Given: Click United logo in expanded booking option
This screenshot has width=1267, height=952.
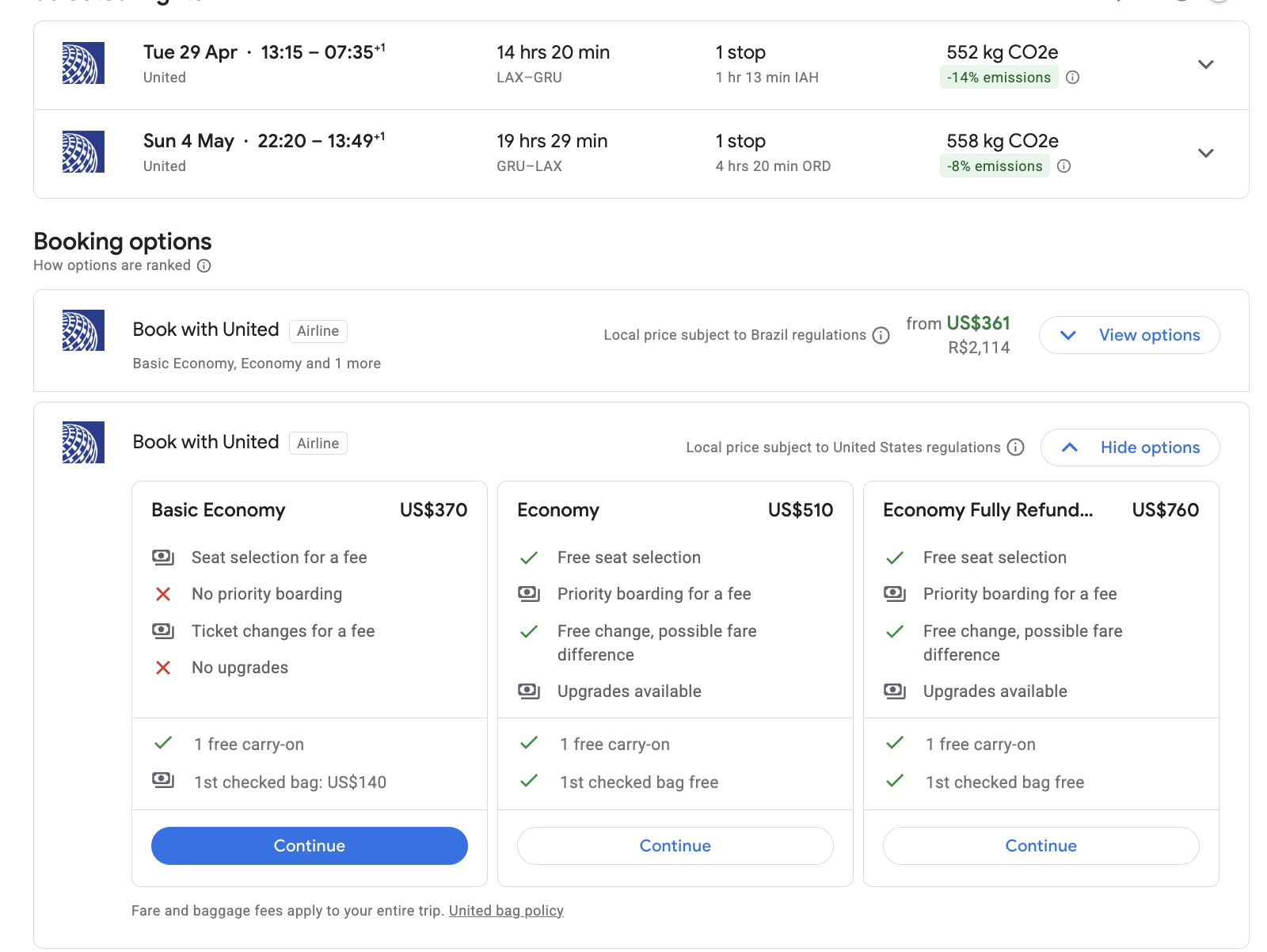Looking at the screenshot, I should coord(83,443).
